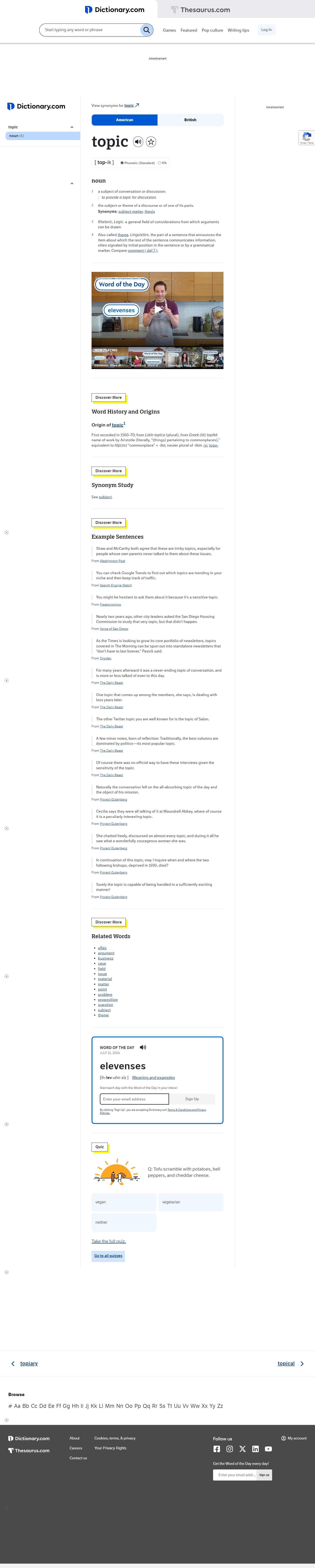Open the Thesaurus.com header tab
The width and height of the screenshot is (315, 1568).
coord(201,10)
